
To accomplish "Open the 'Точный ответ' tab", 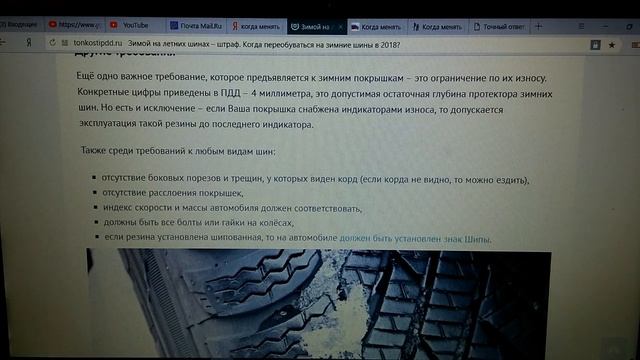I will click(499, 27).
